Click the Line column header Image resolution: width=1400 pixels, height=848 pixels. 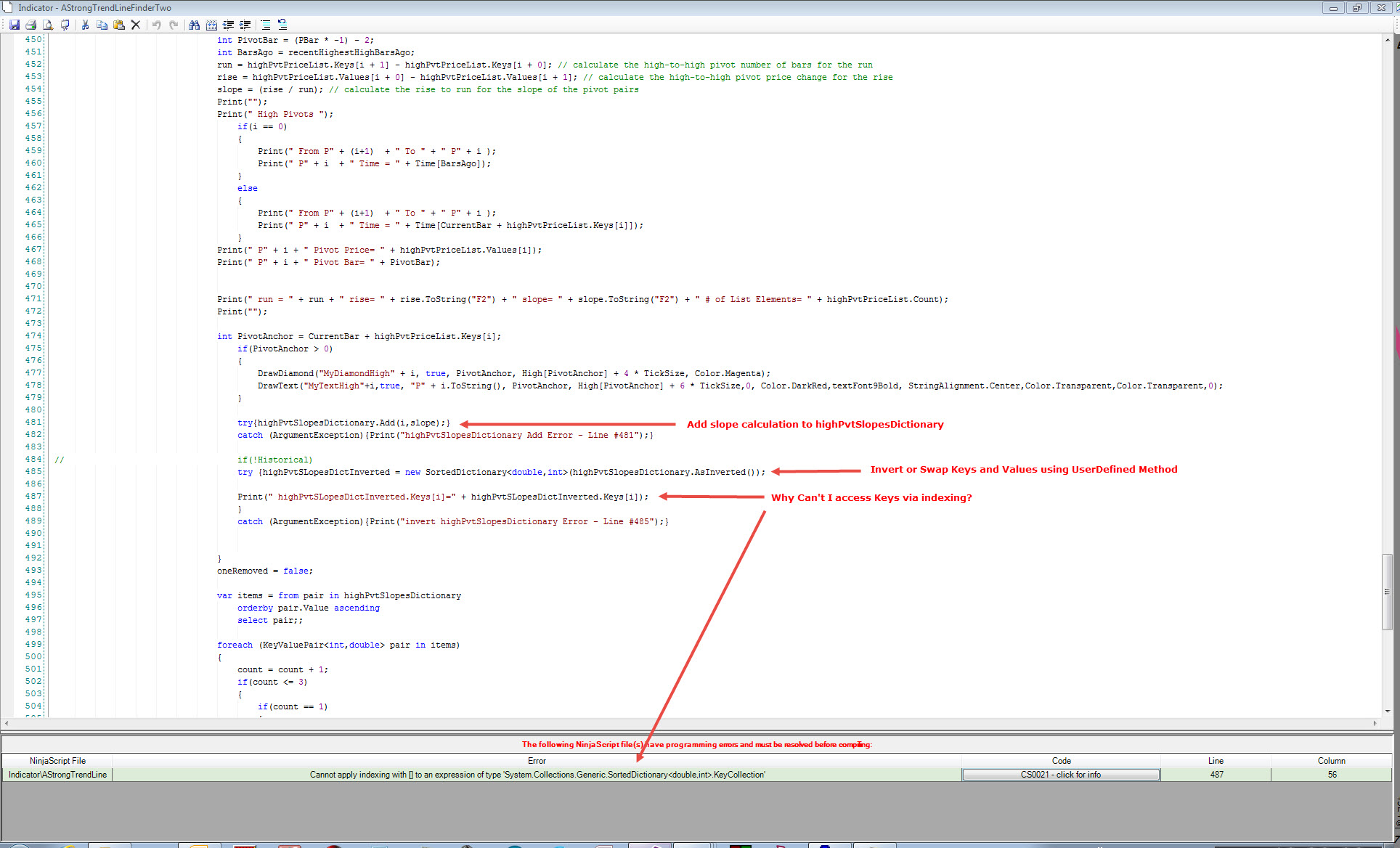pyautogui.click(x=1216, y=761)
